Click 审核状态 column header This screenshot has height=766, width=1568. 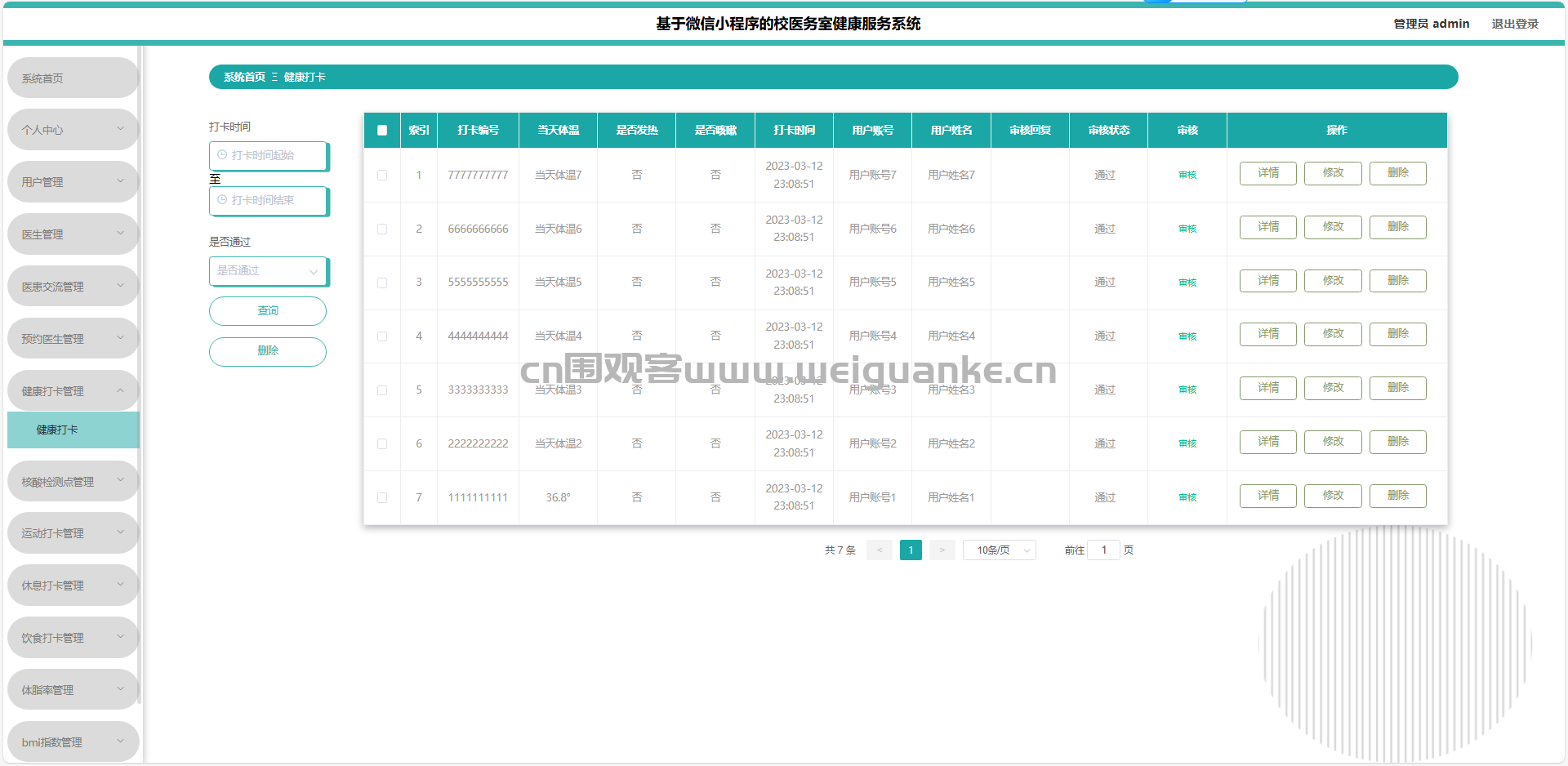point(1108,130)
